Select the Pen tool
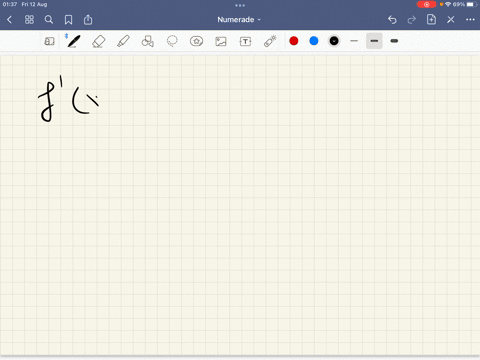Screen dimensions: 480x360 (74, 41)
